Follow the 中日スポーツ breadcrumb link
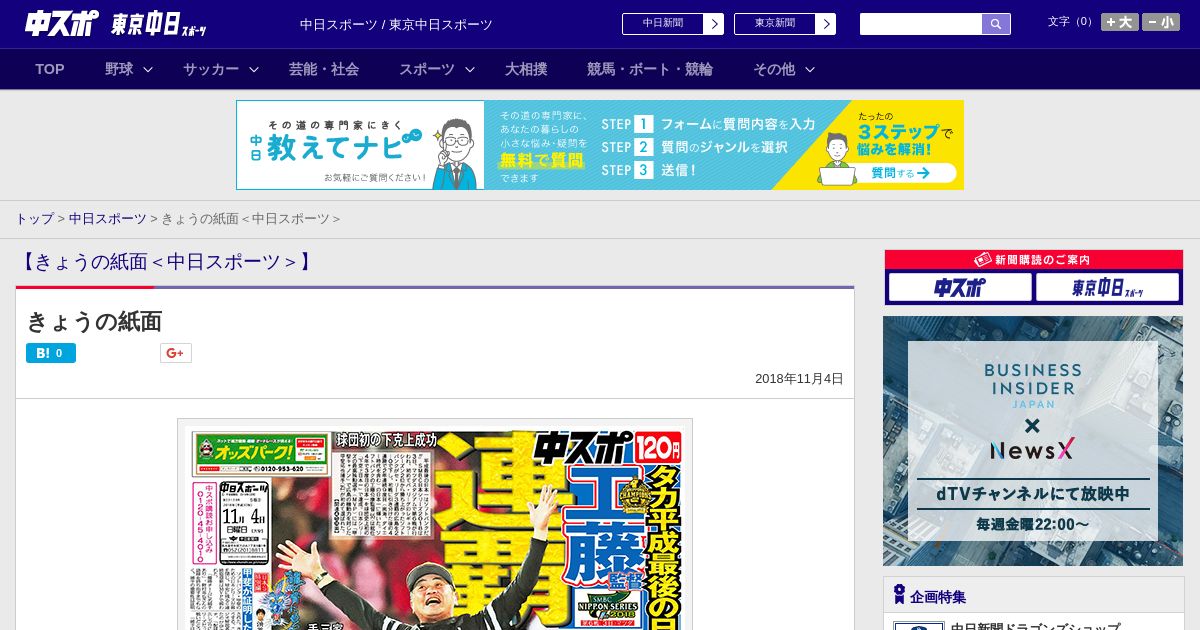The width and height of the screenshot is (1200, 630). click(x=108, y=218)
